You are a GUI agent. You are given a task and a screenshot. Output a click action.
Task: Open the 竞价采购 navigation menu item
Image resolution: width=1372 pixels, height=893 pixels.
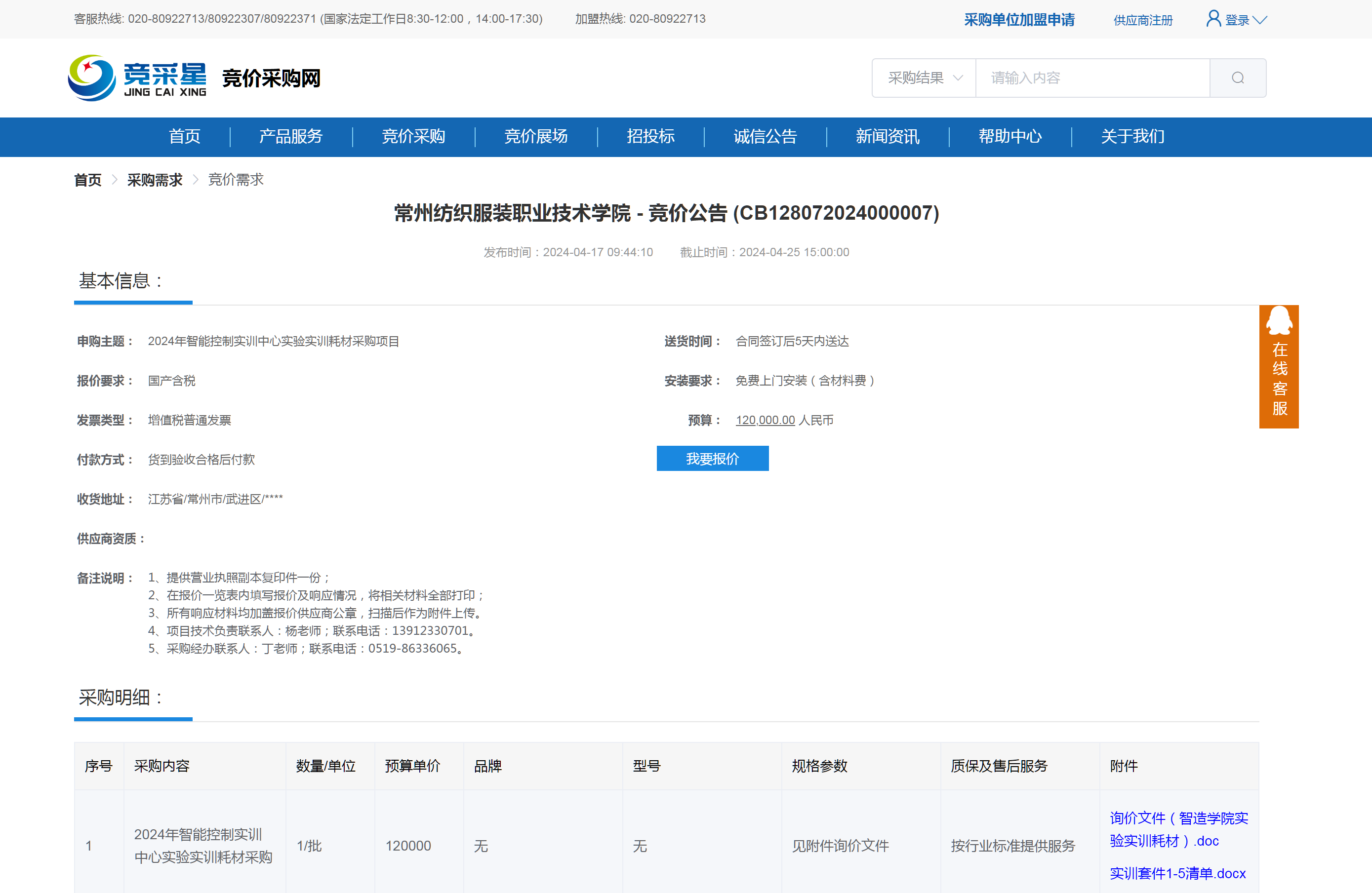413,137
